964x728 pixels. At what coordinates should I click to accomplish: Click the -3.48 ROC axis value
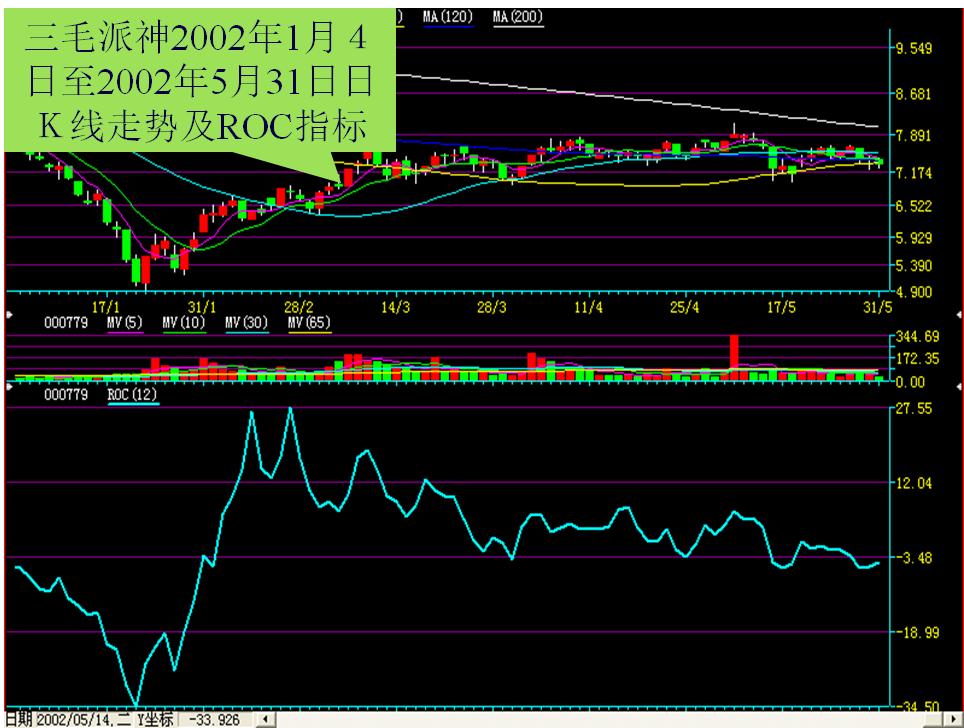(x=914, y=558)
